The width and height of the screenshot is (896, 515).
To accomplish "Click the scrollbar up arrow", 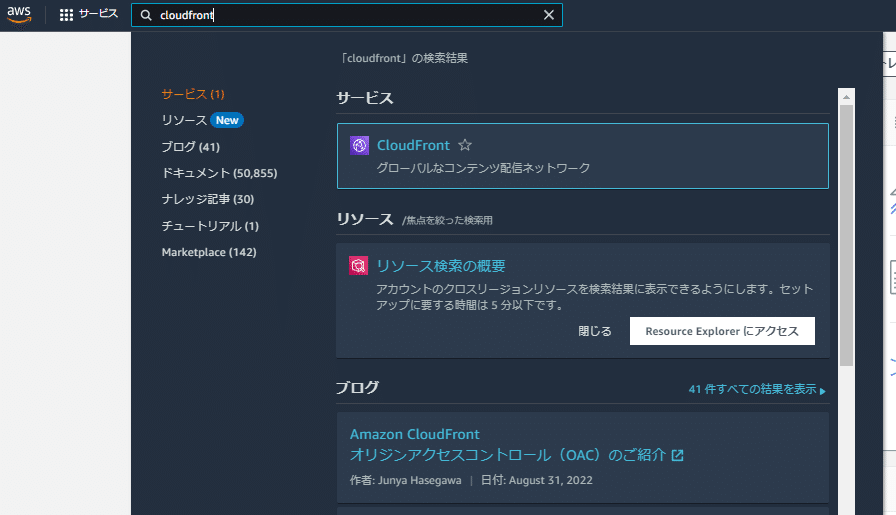I will (846, 97).
